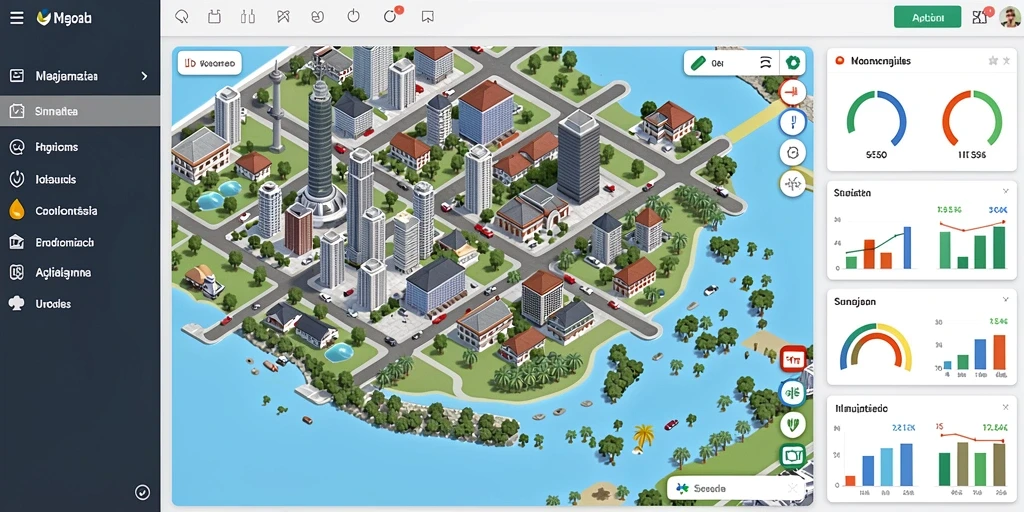1024x512 pixels.
Task: Open the Coollontásia sidebar menu item
Action: 80,211
